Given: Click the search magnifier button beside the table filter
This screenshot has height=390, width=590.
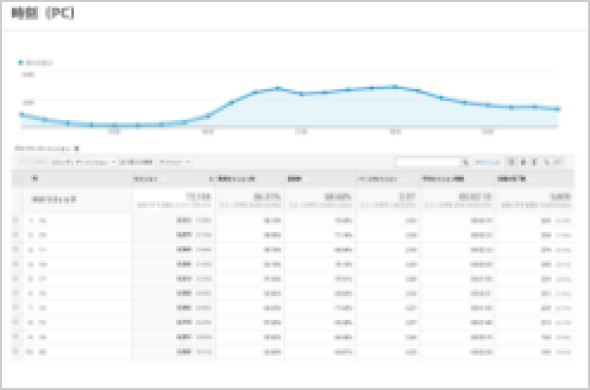Looking at the screenshot, I should click(466, 162).
